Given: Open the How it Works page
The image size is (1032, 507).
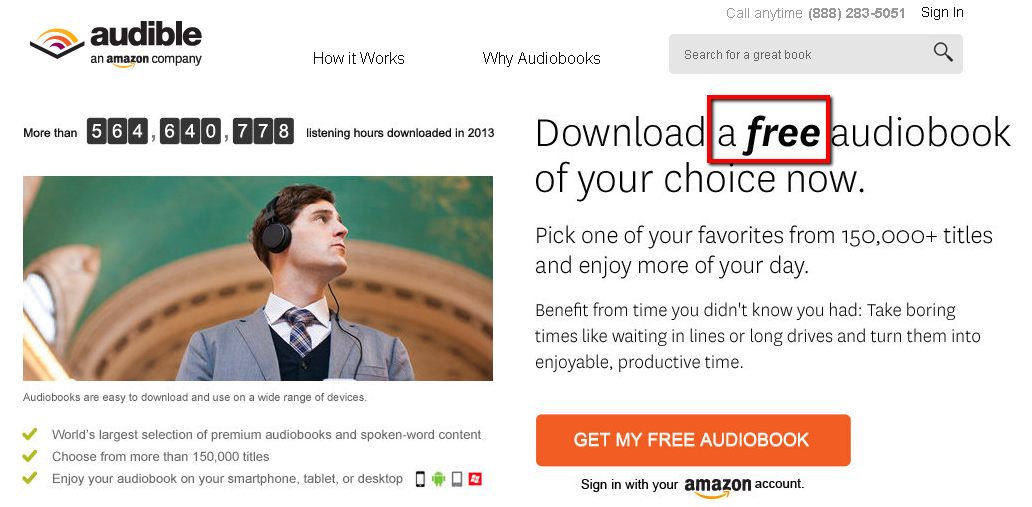Looking at the screenshot, I should [x=359, y=59].
